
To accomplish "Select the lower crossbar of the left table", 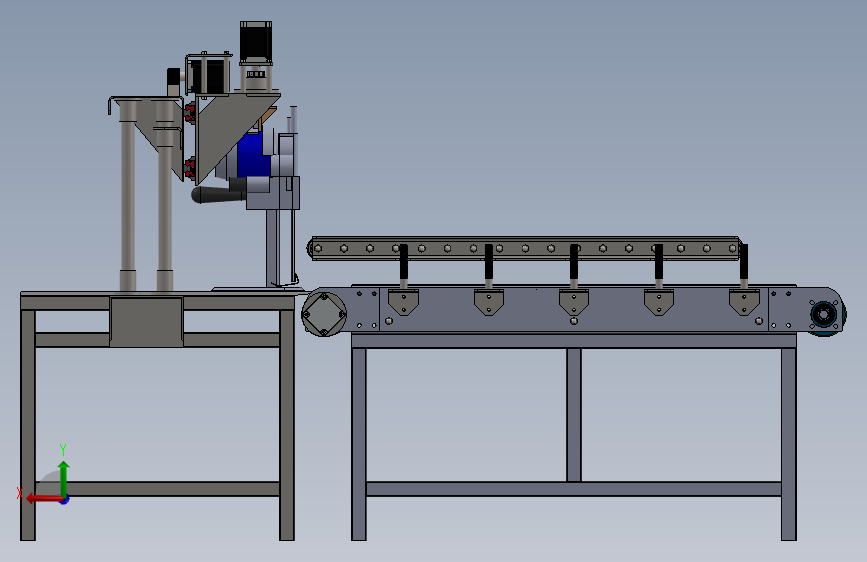I will pyautogui.click(x=158, y=489).
